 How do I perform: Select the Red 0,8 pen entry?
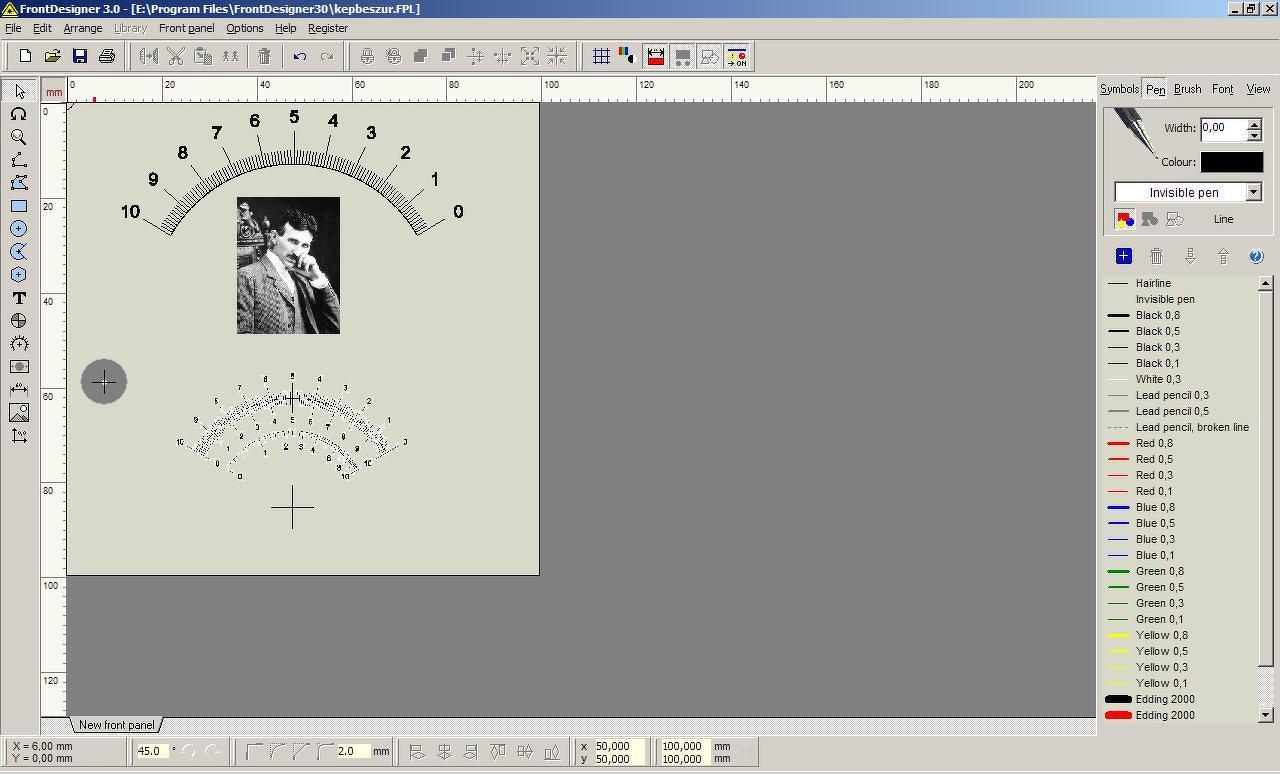[1154, 443]
